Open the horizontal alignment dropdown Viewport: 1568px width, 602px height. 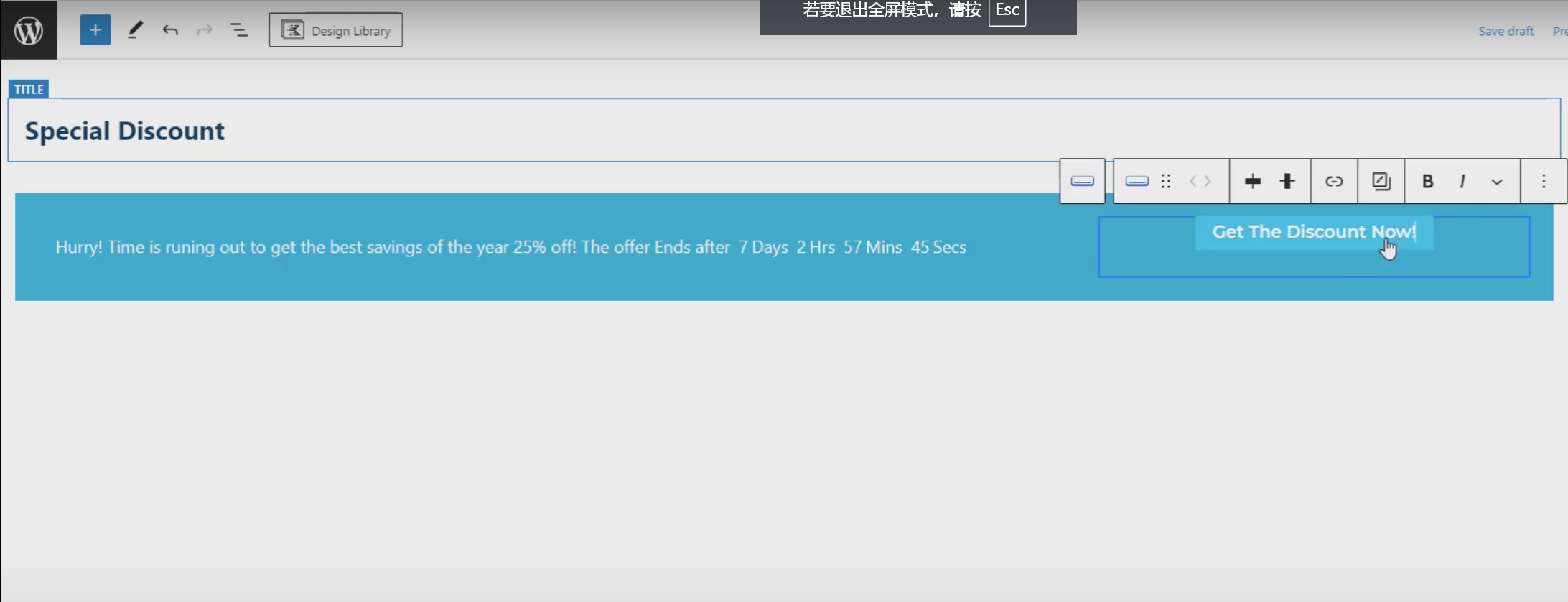[1253, 181]
